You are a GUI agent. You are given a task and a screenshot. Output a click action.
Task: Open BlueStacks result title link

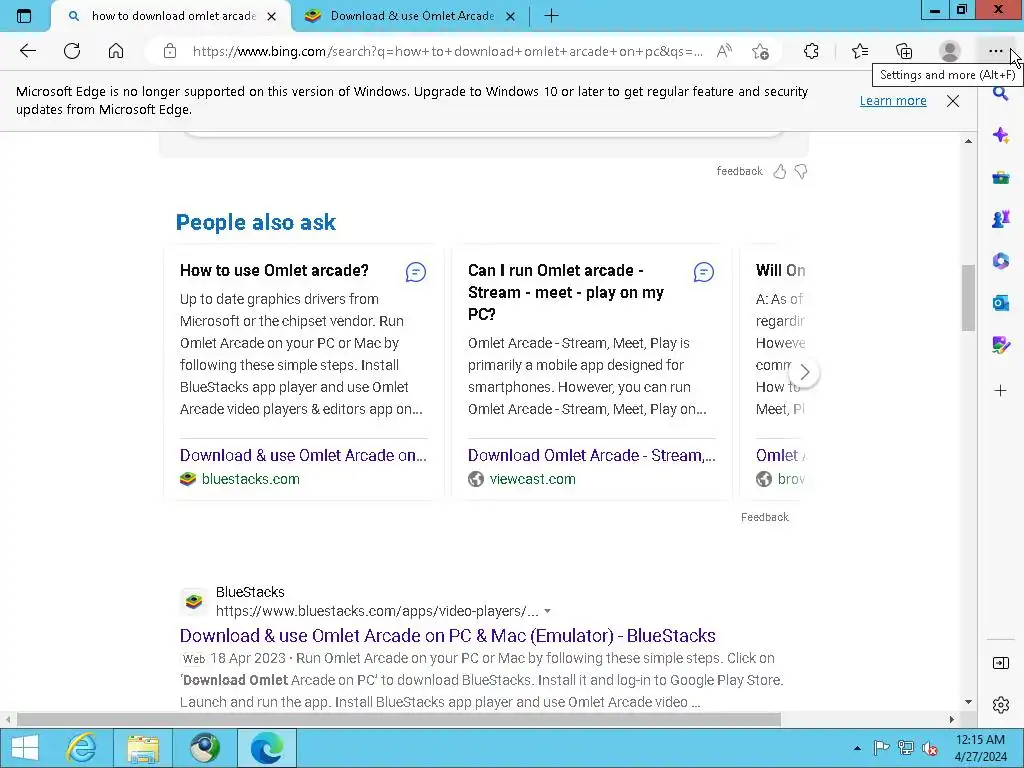(x=447, y=635)
